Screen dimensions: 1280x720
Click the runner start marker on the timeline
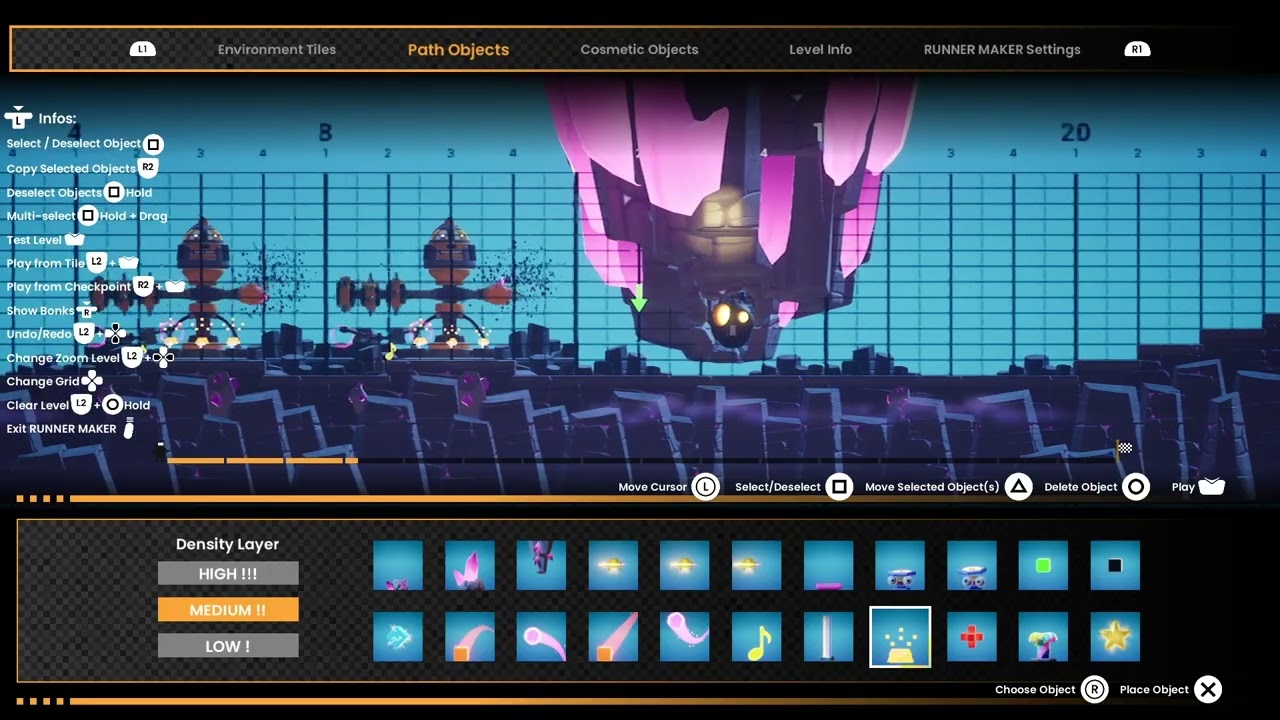coord(160,451)
